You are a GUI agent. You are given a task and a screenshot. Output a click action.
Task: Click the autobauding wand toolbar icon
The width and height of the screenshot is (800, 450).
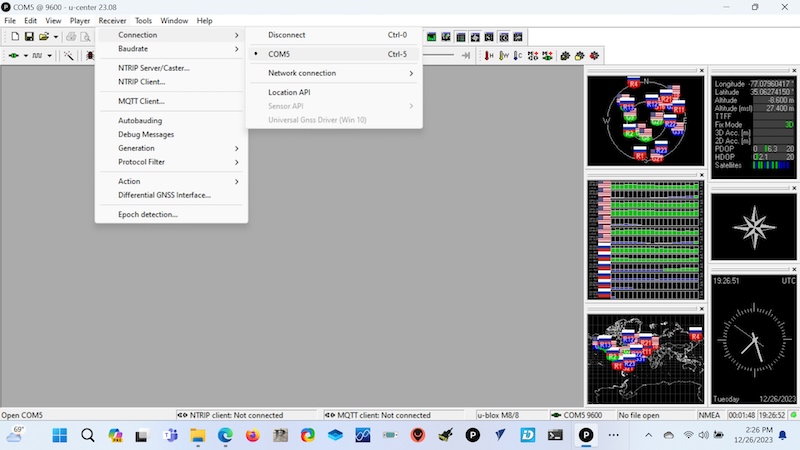pos(69,55)
